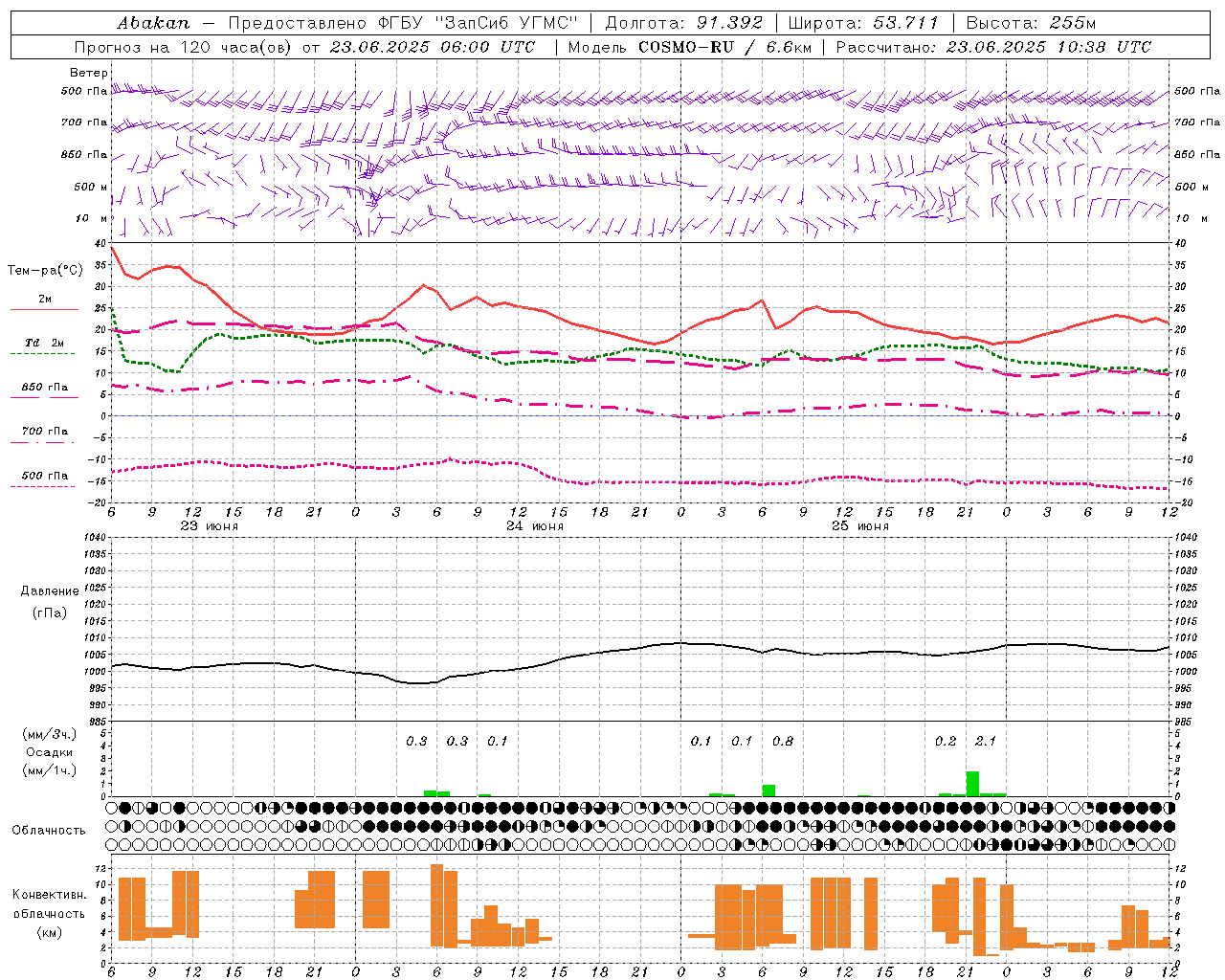Click the '25 июня' date label
The height and width of the screenshot is (980, 1225).
(860, 526)
